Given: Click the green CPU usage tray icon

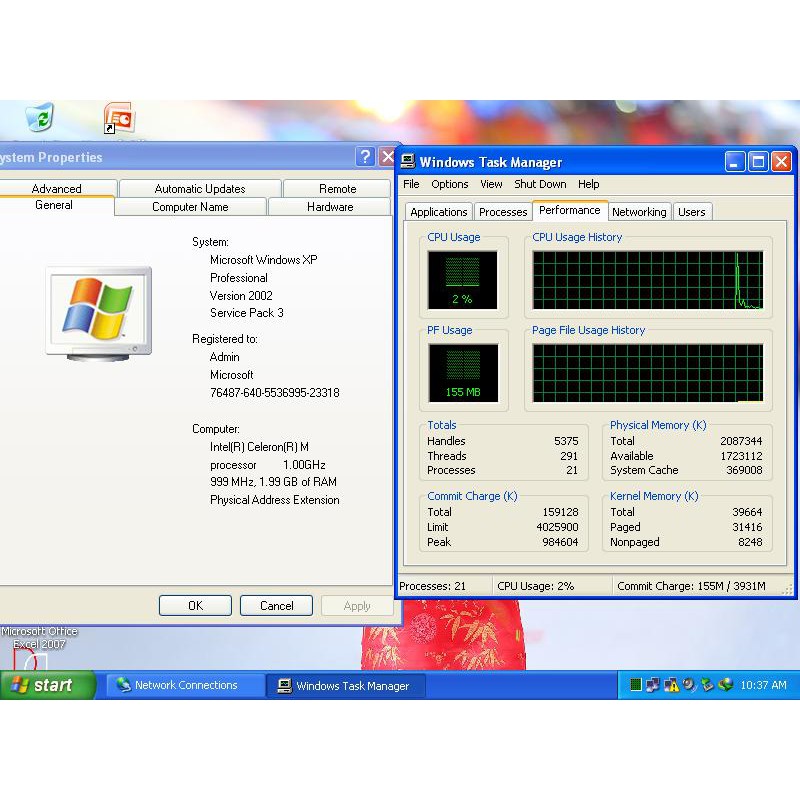Looking at the screenshot, I should click(x=635, y=685).
